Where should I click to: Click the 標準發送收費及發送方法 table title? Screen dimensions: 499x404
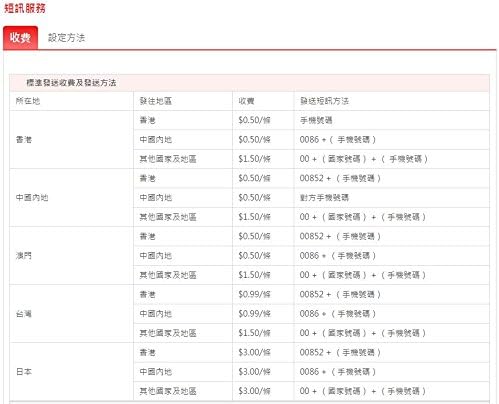pos(71,83)
